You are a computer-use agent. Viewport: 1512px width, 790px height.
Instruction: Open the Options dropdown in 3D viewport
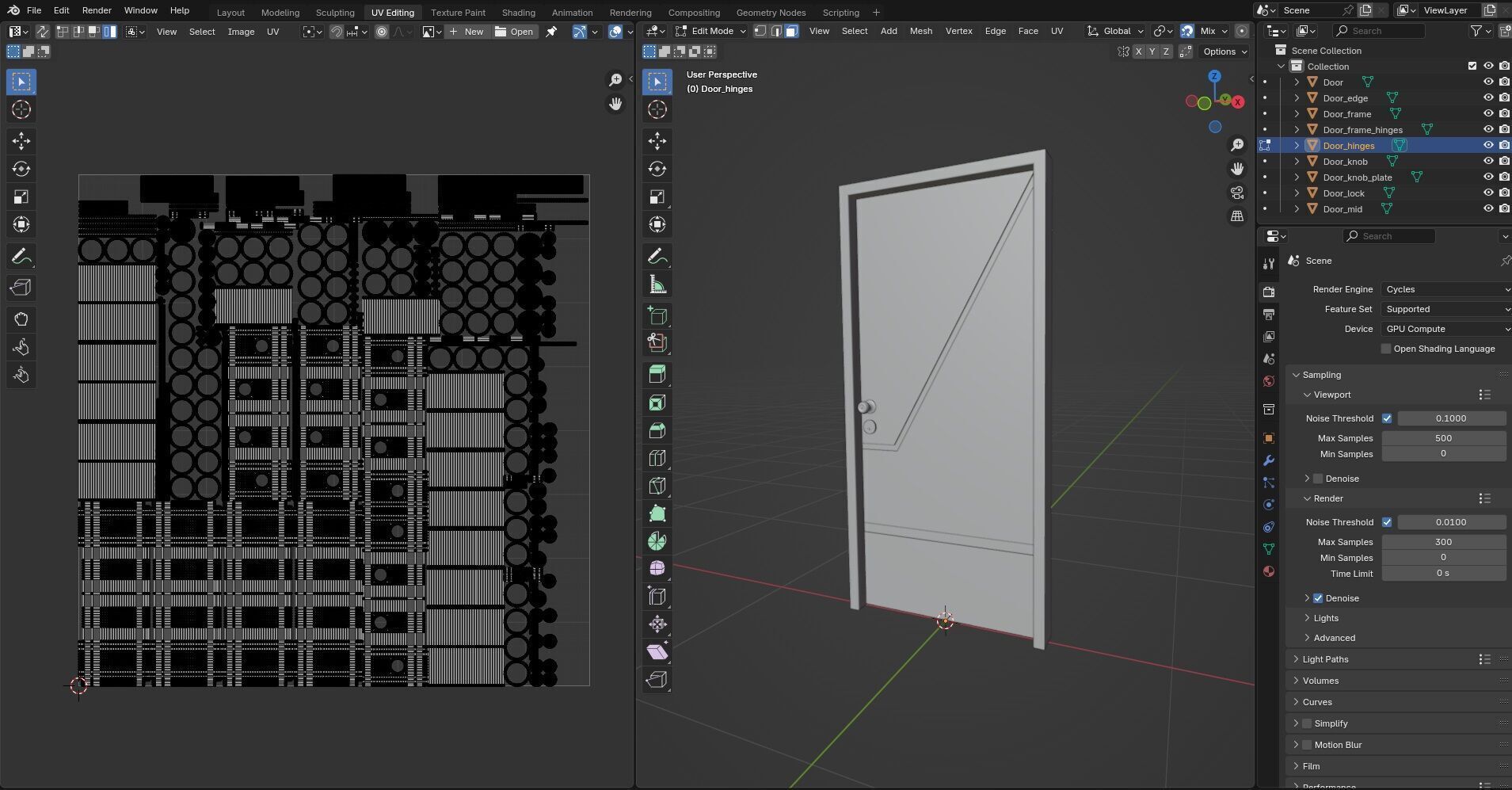[x=1224, y=52]
